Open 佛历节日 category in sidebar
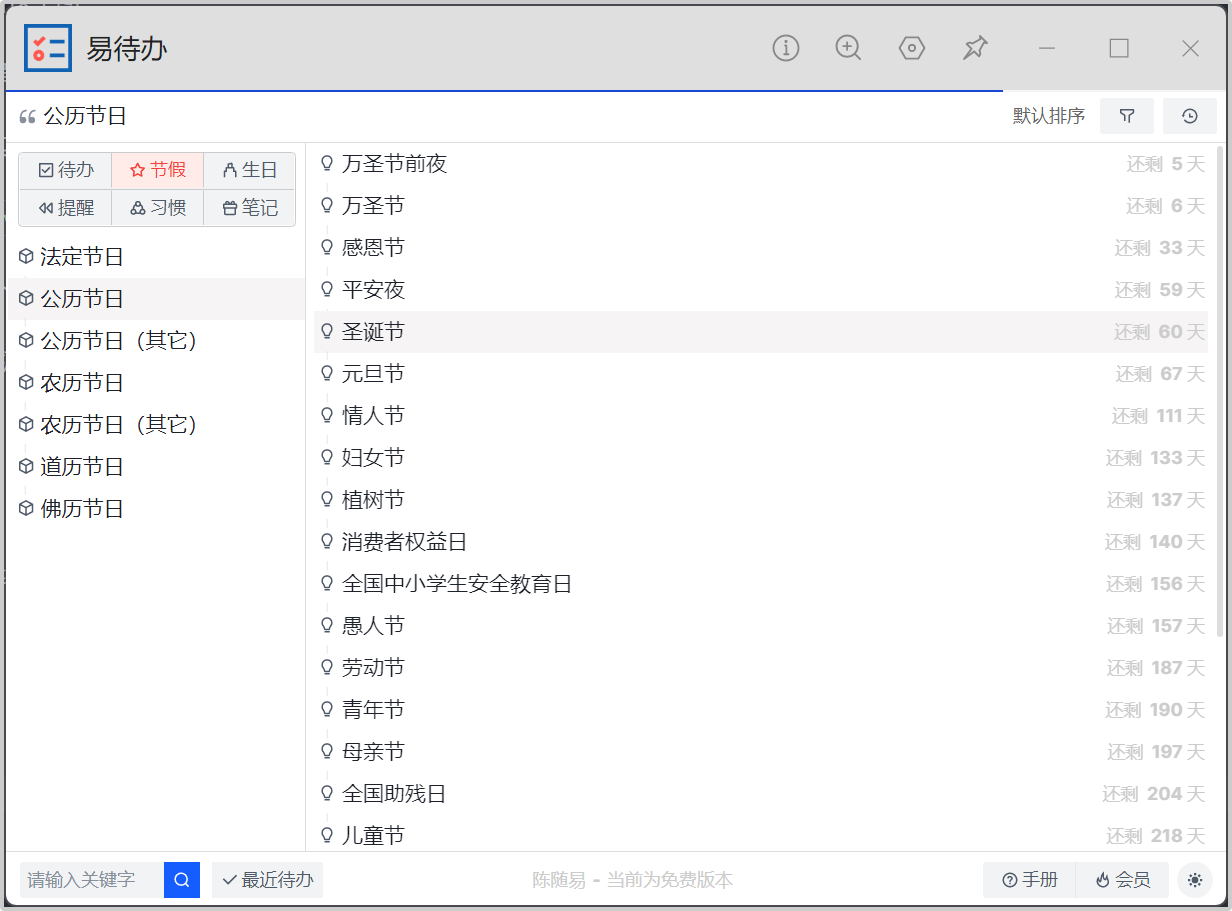The image size is (1232, 911). pos(82,509)
